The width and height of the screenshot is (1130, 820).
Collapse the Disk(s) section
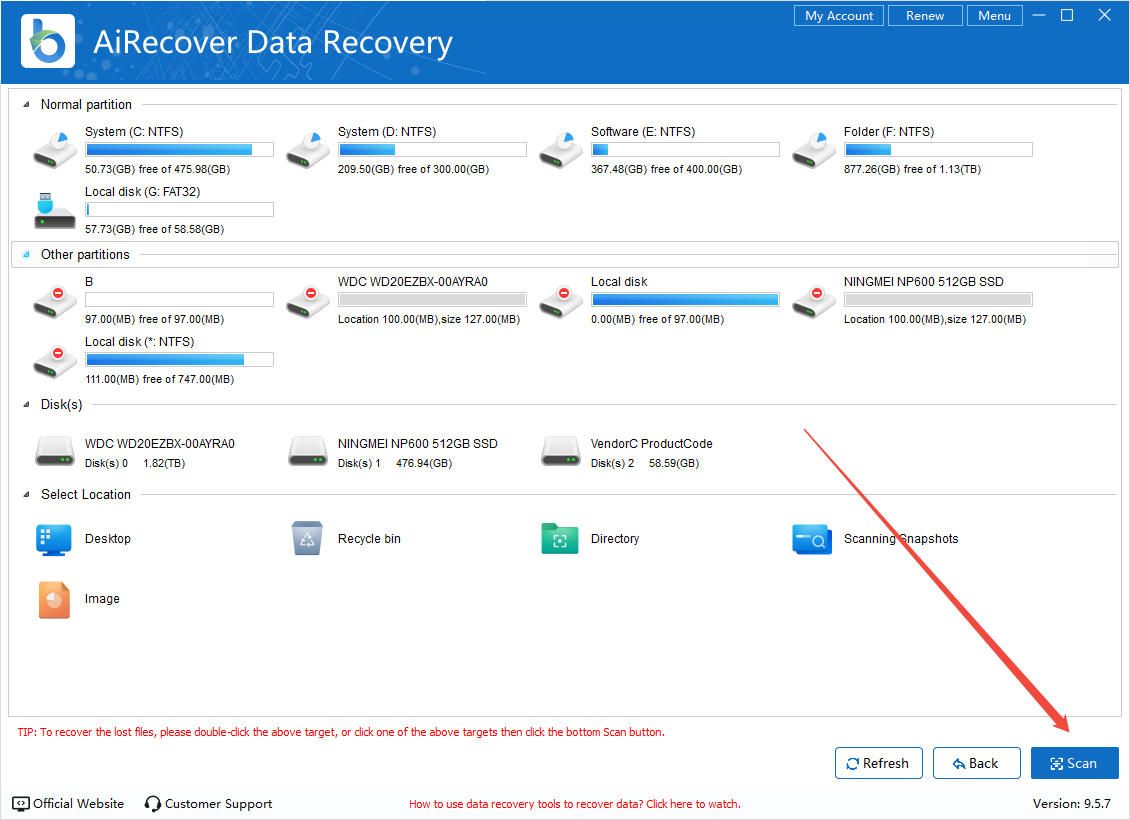[x=25, y=405]
